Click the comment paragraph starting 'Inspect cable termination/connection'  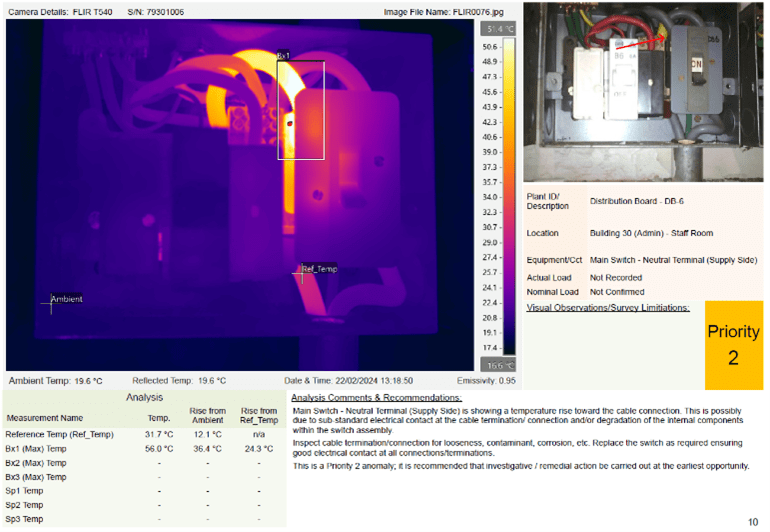click(518, 448)
